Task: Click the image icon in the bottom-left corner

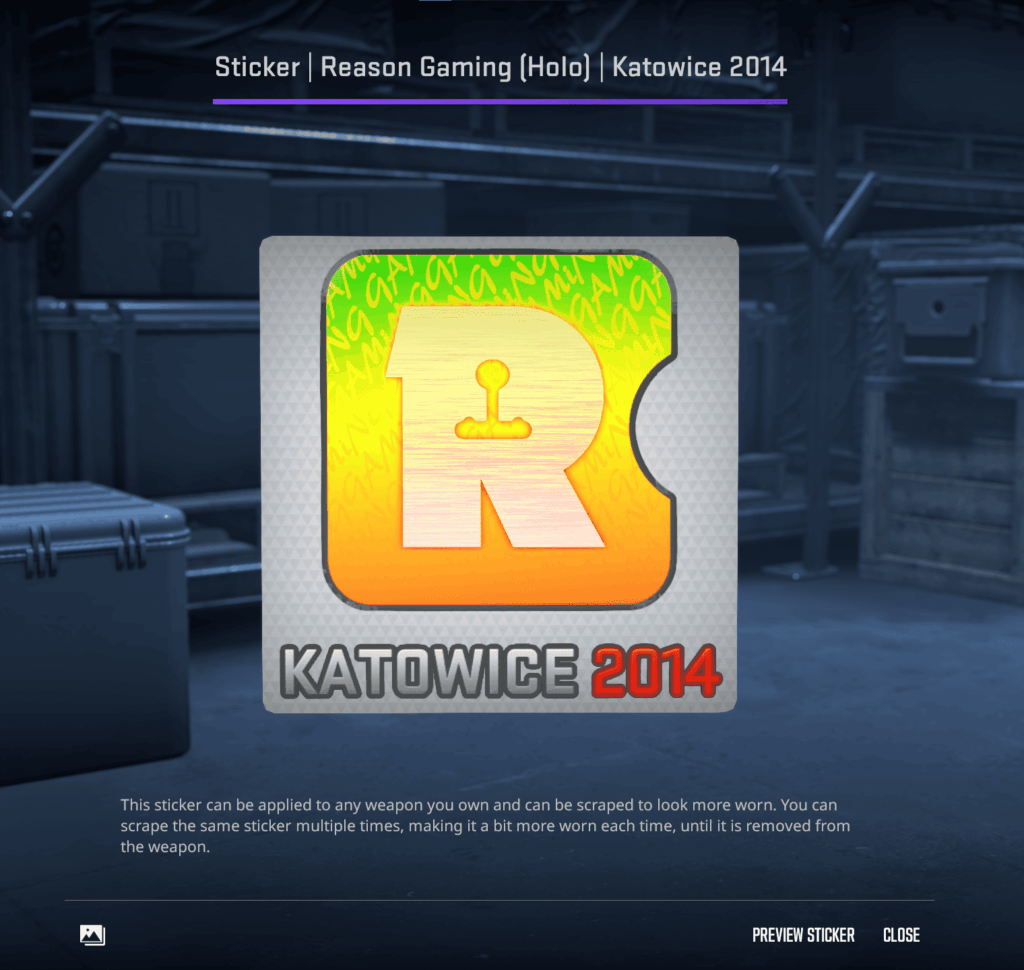Action: [92, 935]
